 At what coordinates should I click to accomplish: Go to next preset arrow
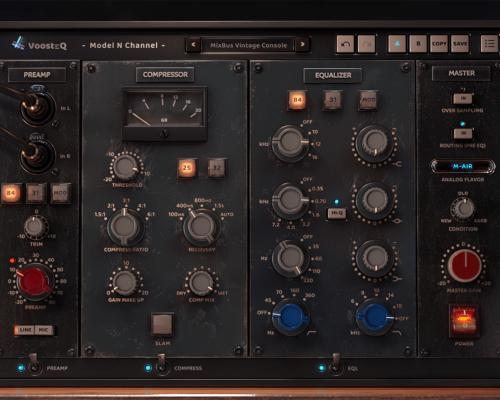302,44
